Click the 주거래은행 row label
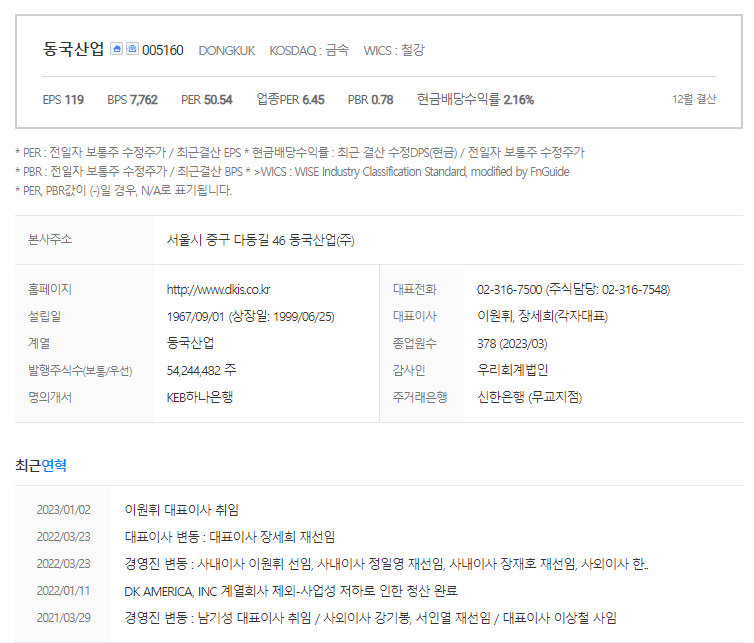The width and height of the screenshot is (754, 643). pos(420,397)
